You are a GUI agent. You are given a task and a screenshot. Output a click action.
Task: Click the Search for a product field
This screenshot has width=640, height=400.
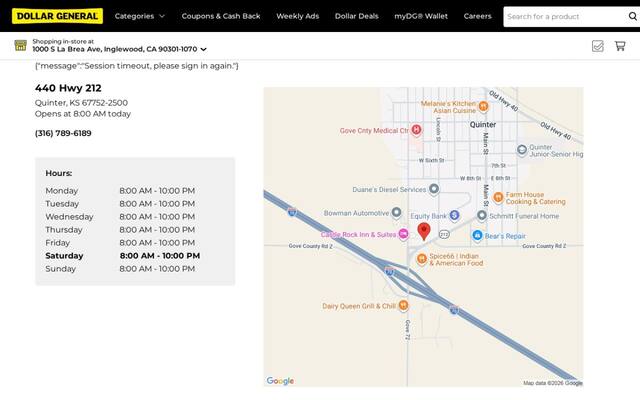pos(565,17)
